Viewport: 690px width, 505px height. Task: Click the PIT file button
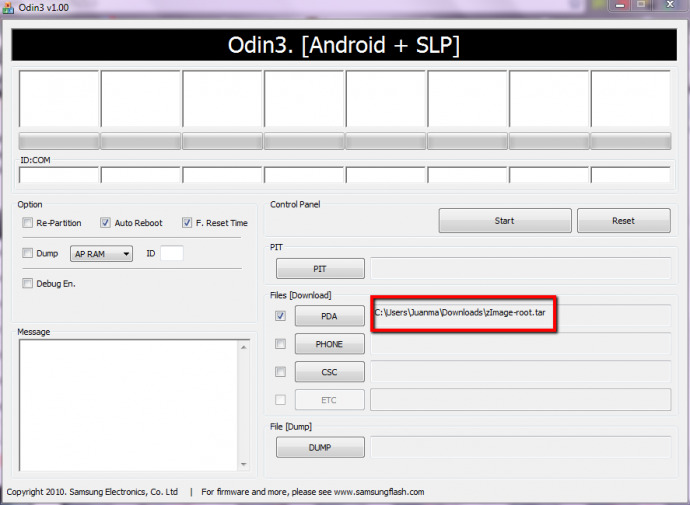tap(320, 269)
